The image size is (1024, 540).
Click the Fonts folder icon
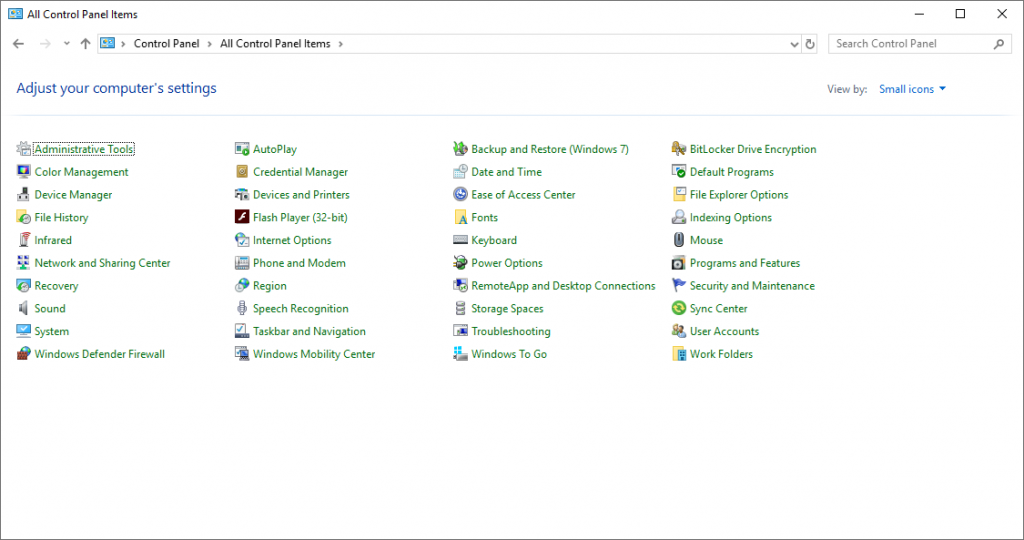pyautogui.click(x=460, y=217)
